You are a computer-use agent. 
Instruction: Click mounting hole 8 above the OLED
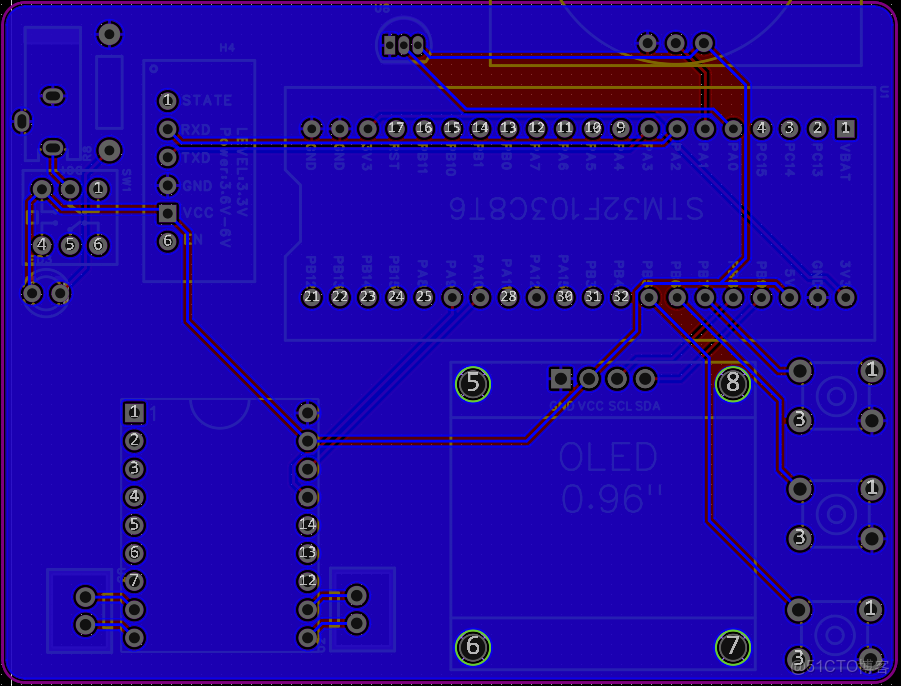click(x=732, y=381)
